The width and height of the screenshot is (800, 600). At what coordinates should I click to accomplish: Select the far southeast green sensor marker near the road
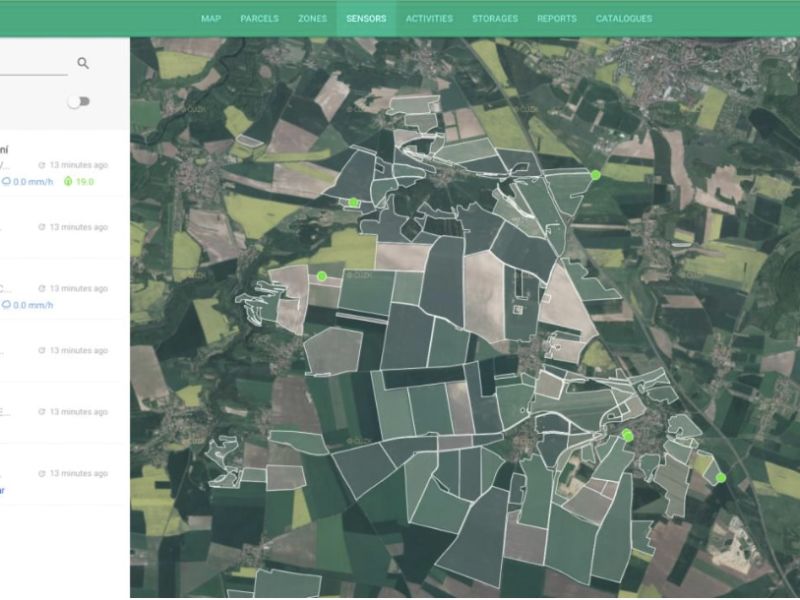point(720,478)
